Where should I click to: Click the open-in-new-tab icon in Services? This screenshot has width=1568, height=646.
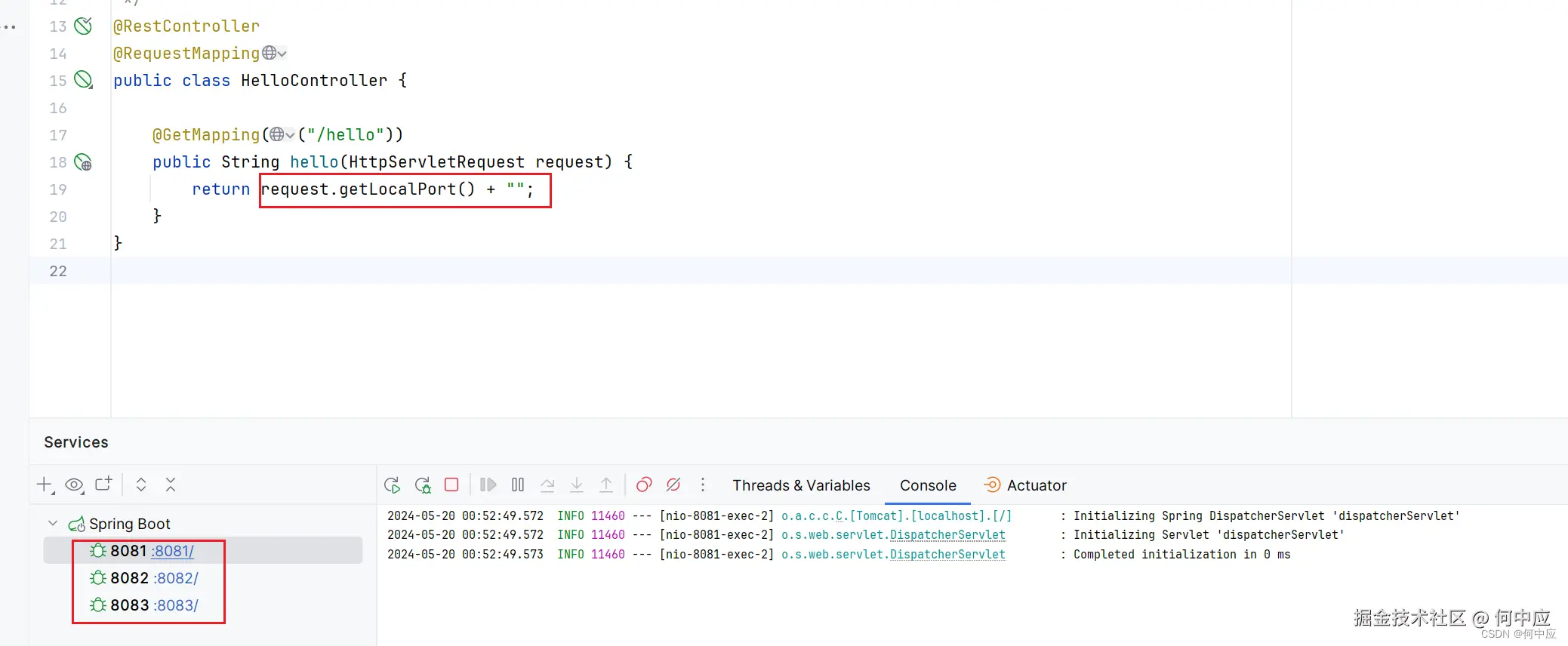pos(103,484)
